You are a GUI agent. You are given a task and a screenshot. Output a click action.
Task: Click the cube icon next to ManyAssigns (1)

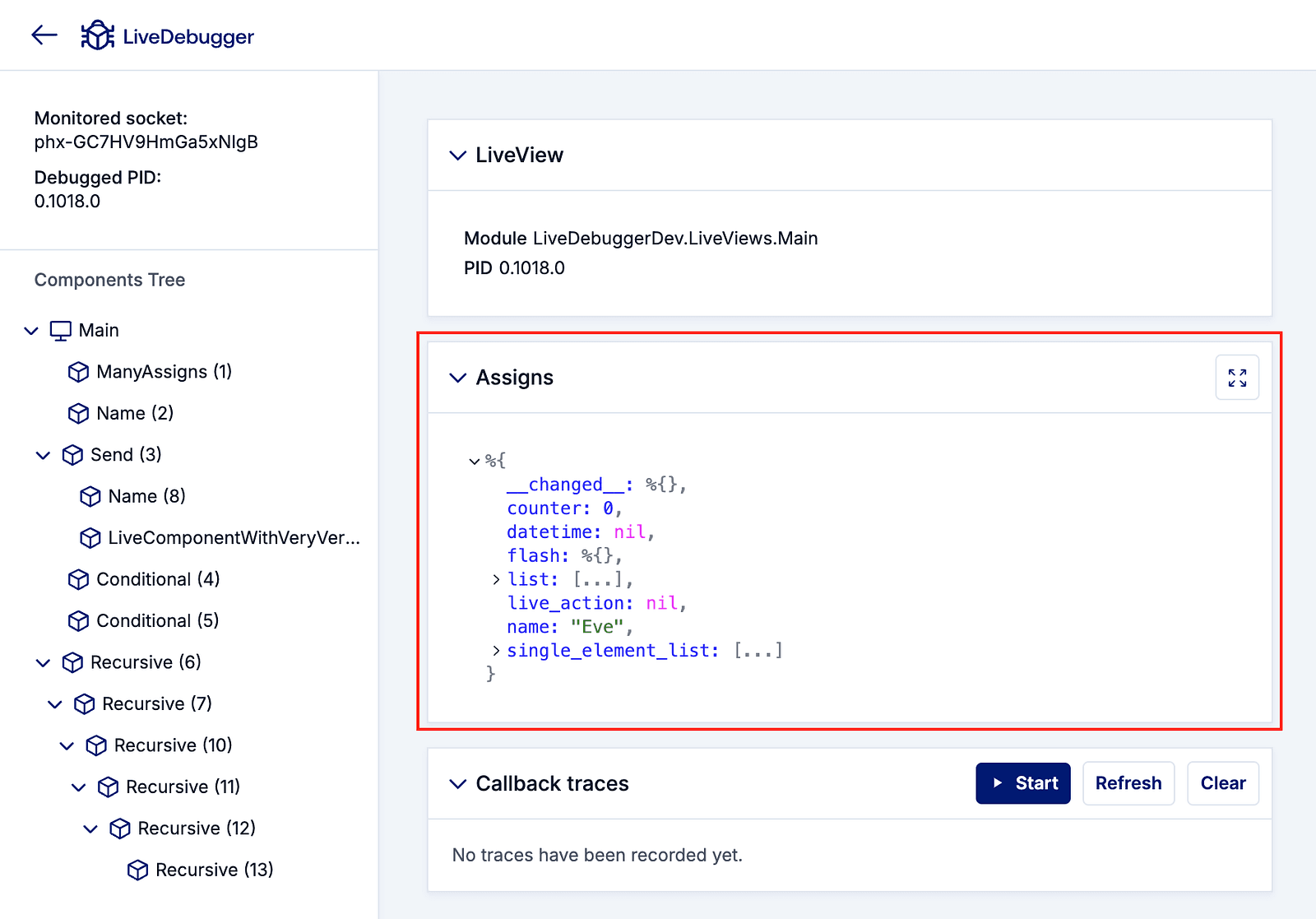click(x=78, y=372)
